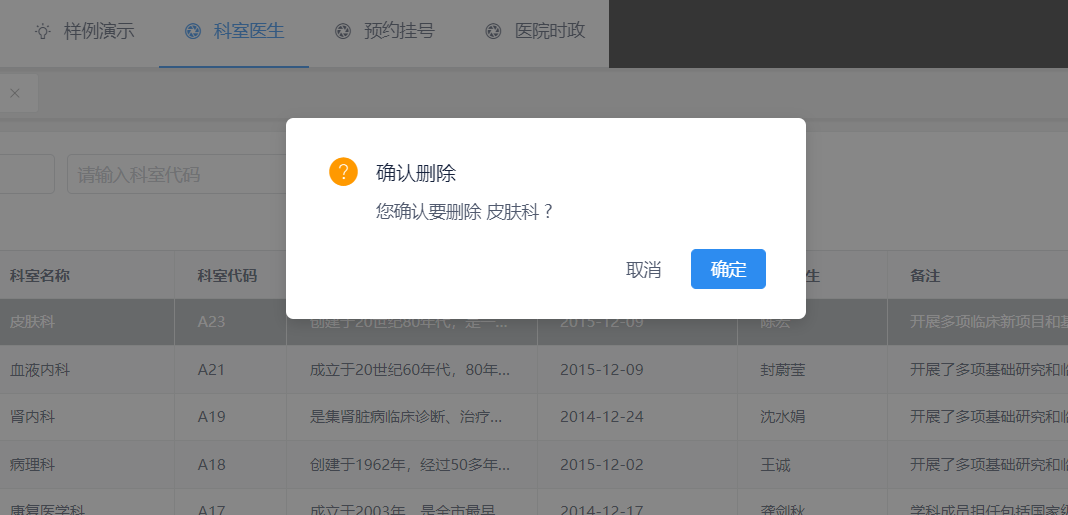Click doctor name 王诚
The width and height of the screenshot is (1068, 515).
pos(775,465)
